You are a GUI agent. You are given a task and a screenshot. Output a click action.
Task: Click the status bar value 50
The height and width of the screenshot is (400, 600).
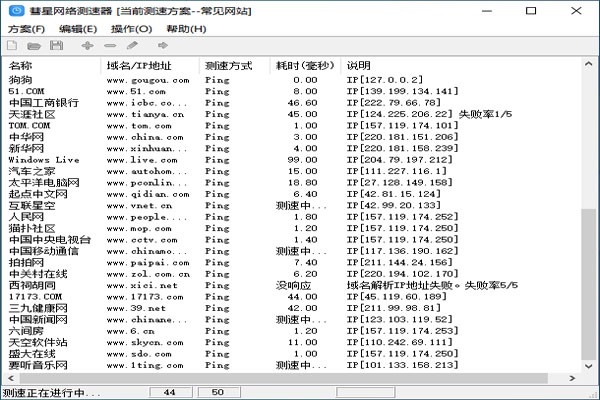click(x=219, y=392)
